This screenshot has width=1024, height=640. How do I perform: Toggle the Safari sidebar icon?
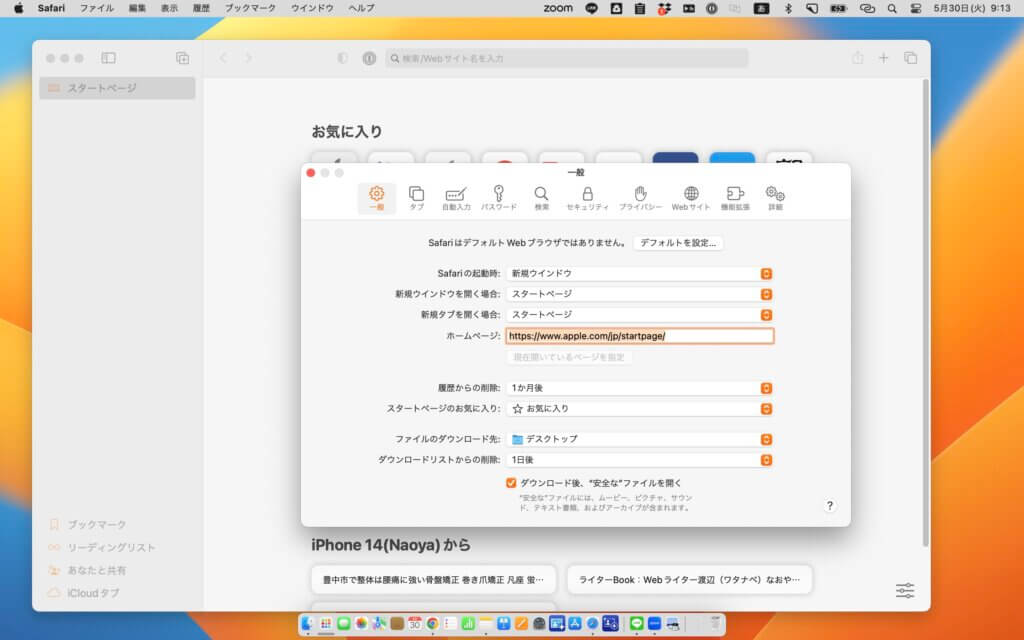108,58
